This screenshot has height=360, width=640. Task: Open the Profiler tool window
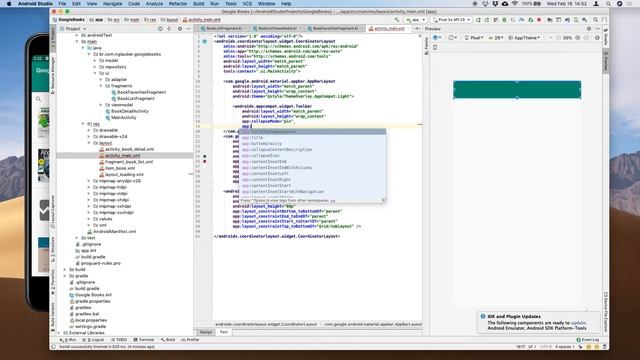(190, 340)
